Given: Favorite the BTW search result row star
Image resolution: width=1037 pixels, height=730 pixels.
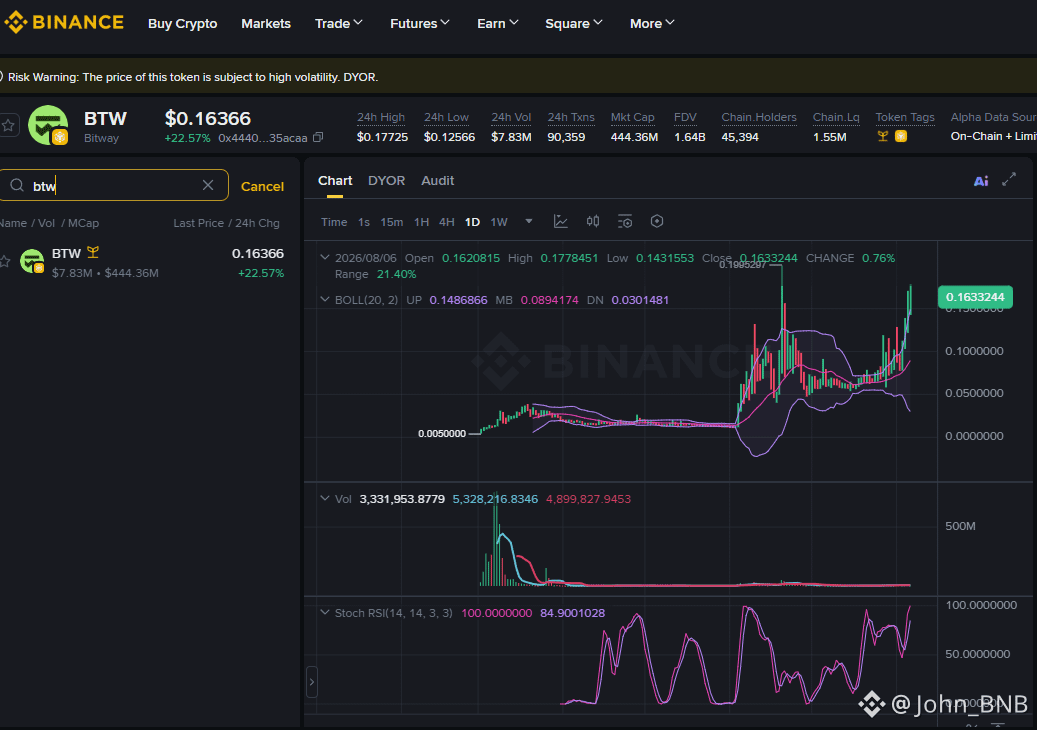Looking at the screenshot, I should [x=5, y=261].
